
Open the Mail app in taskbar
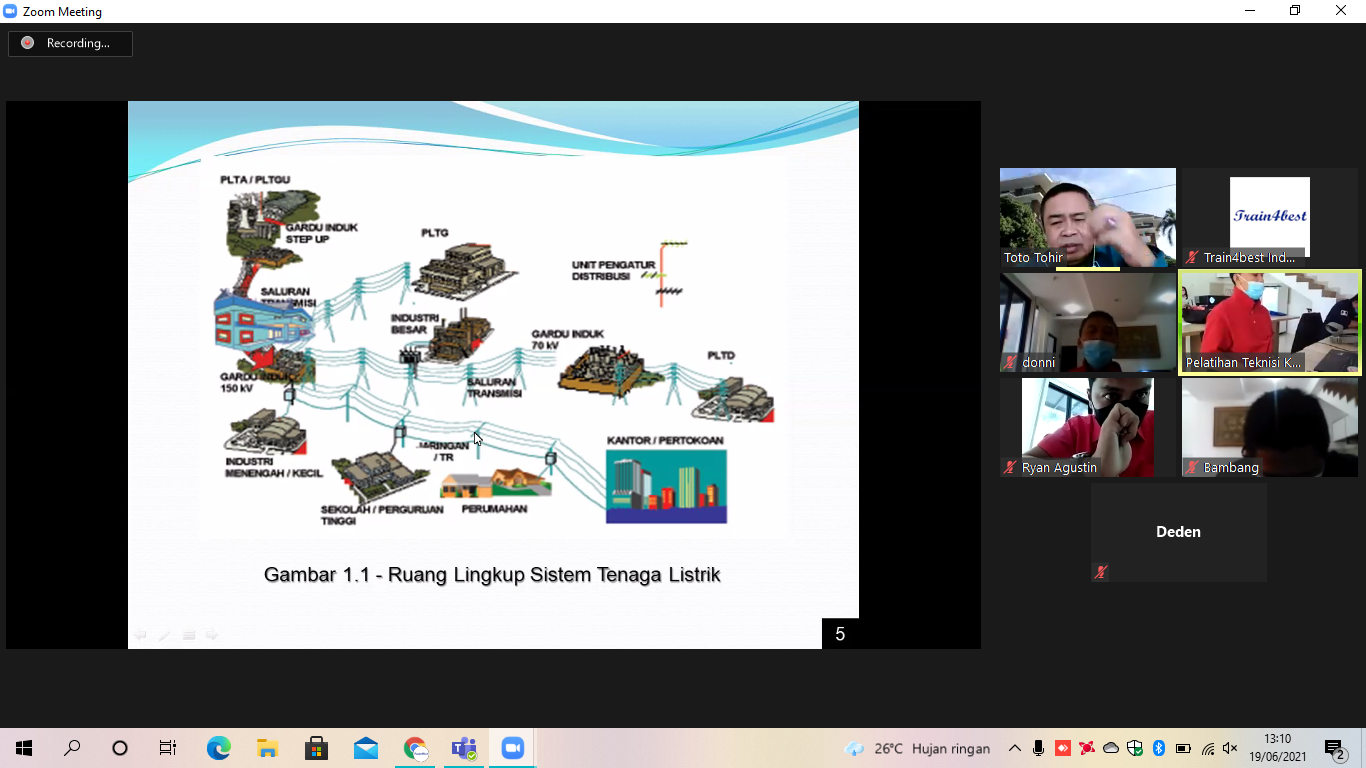[x=366, y=748]
